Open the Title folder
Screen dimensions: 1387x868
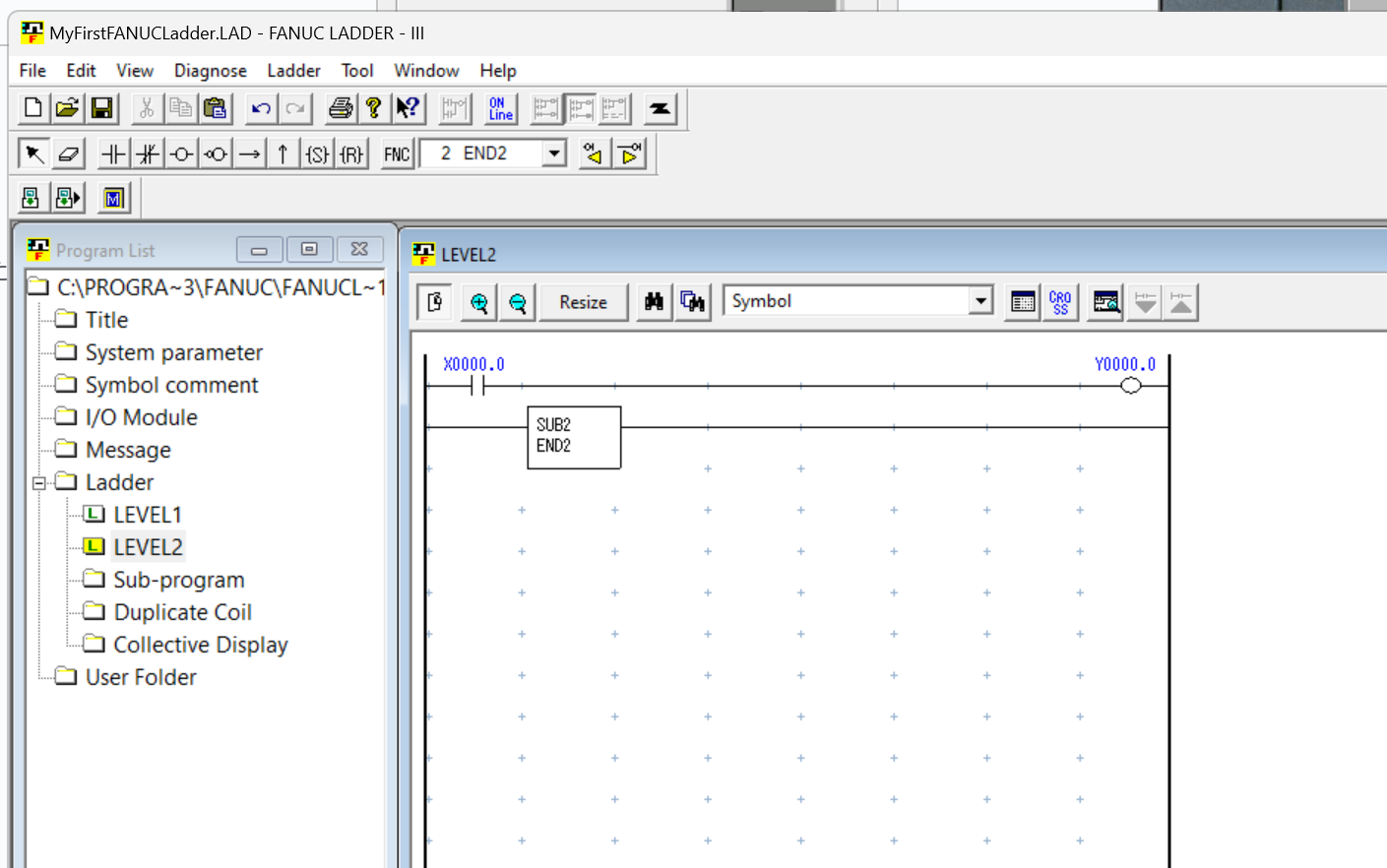(106, 320)
